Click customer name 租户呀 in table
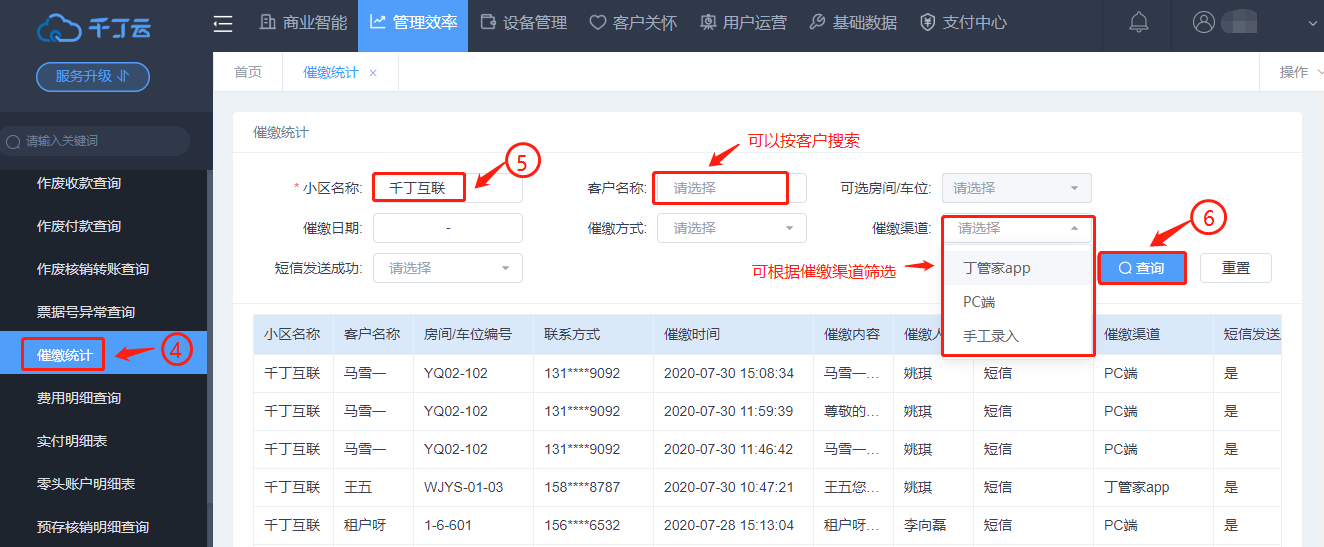The width and height of the screenshot is (1324, 547). coord(365,525)
